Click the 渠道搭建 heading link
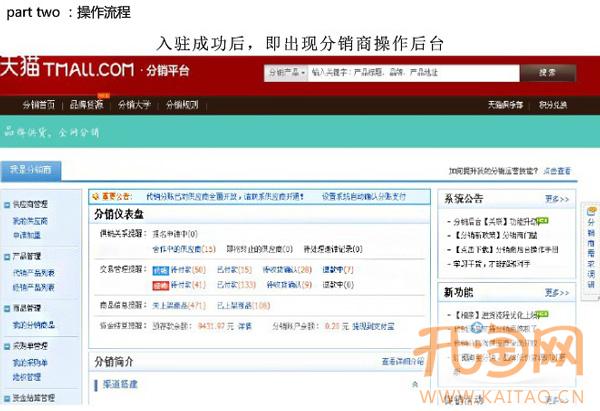Image resolution: width=600 pixels, height=411 pixels. click(120, 385)
